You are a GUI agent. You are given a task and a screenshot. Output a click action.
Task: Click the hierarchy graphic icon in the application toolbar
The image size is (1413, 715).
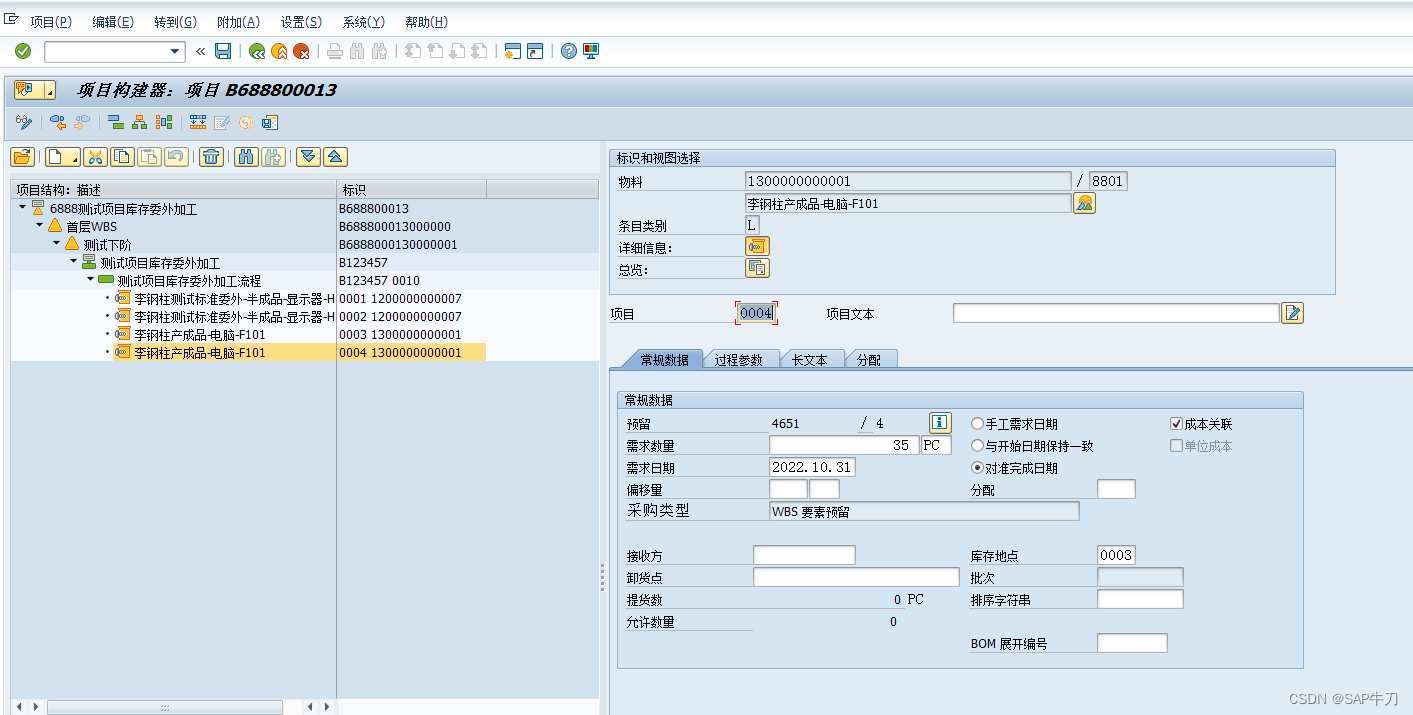coord(140,122)
